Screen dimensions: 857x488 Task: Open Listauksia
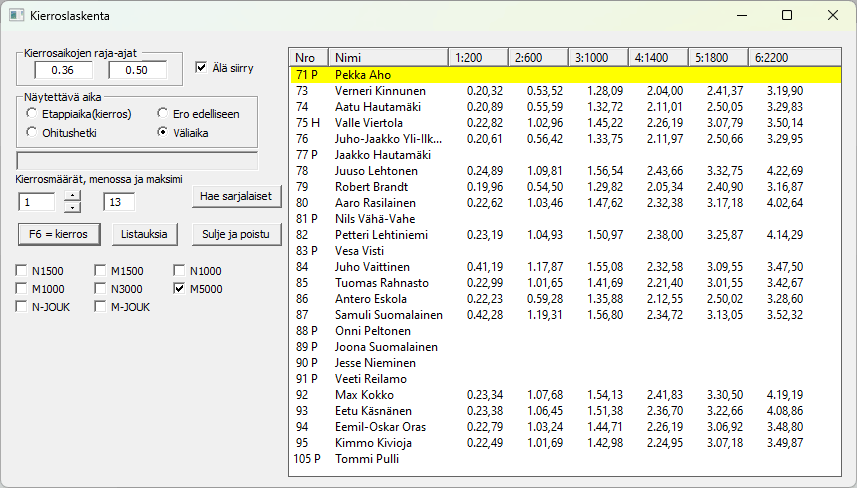(144, 234)
